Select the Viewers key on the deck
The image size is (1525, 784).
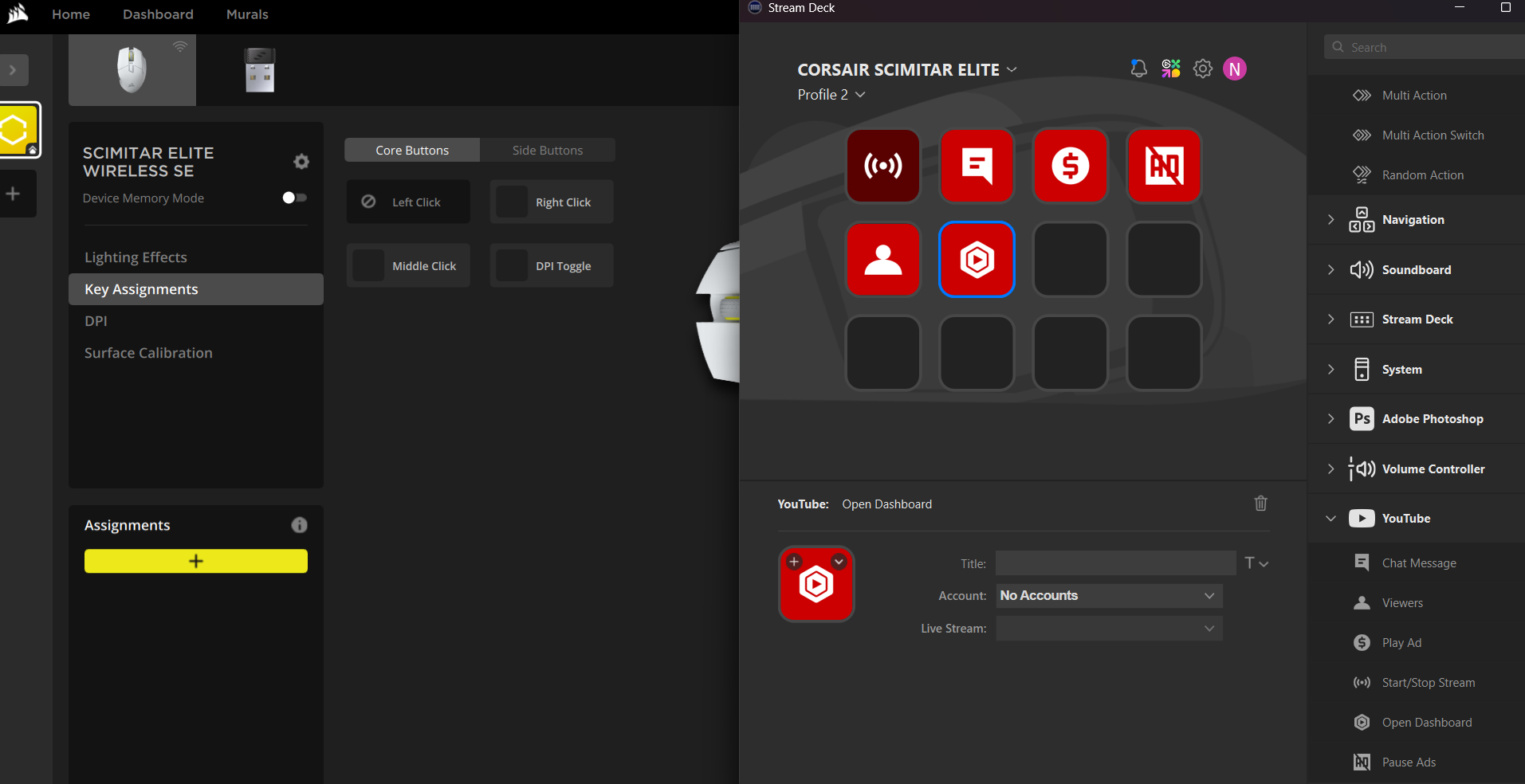[883, 260]
